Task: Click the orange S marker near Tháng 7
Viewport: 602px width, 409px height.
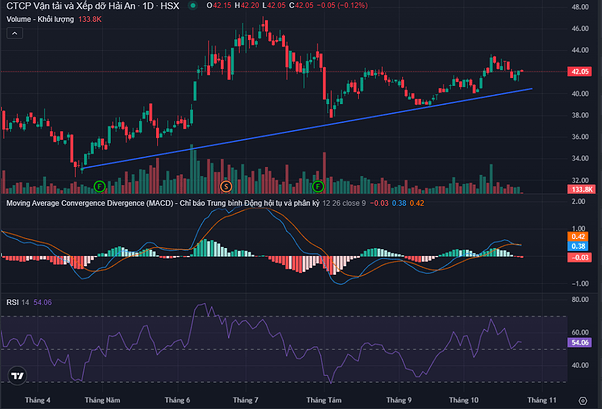Action: pos(226,187)
